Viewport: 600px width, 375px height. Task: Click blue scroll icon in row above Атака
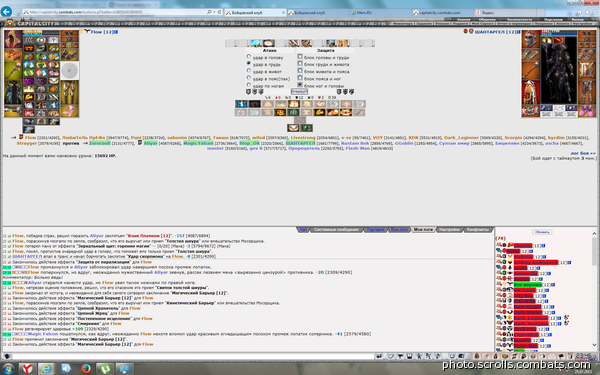pyautogui.click(x=256, y=43)
